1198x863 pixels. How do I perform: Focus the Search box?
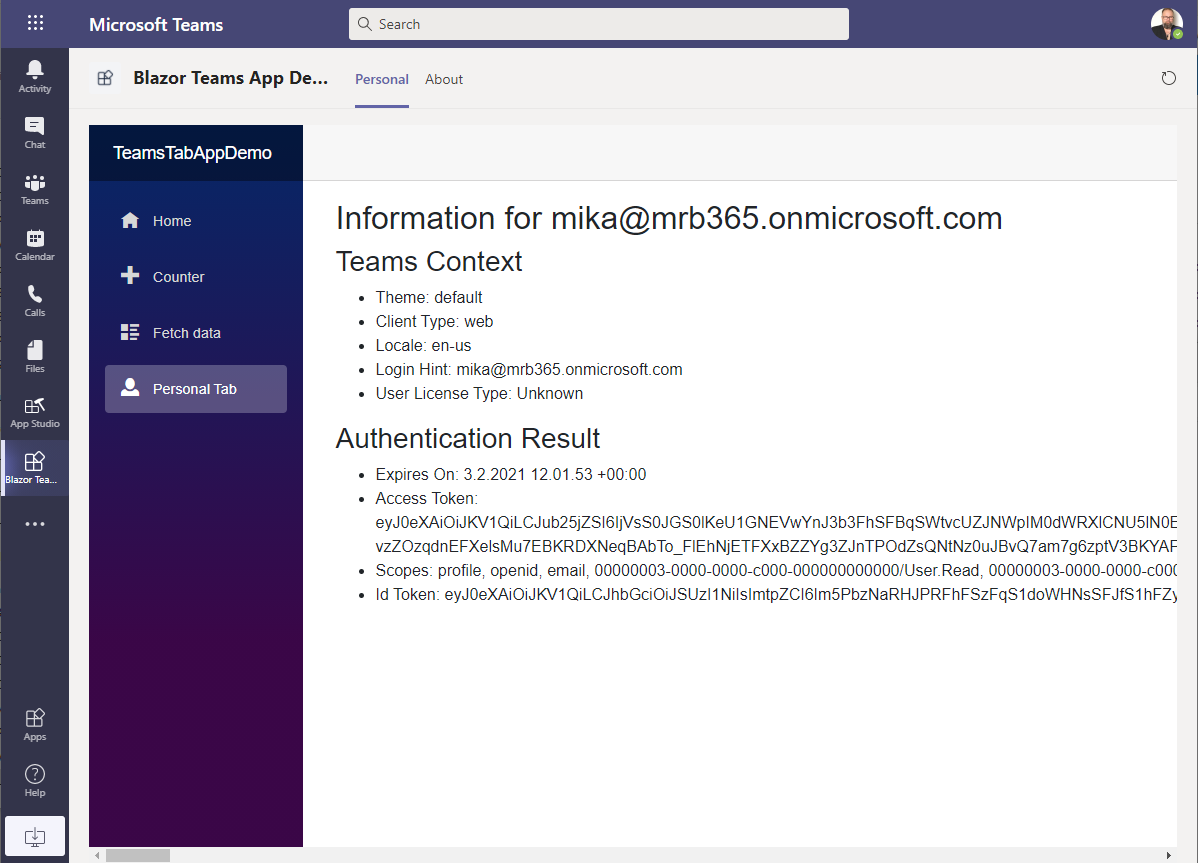click(x=598, y=24)
